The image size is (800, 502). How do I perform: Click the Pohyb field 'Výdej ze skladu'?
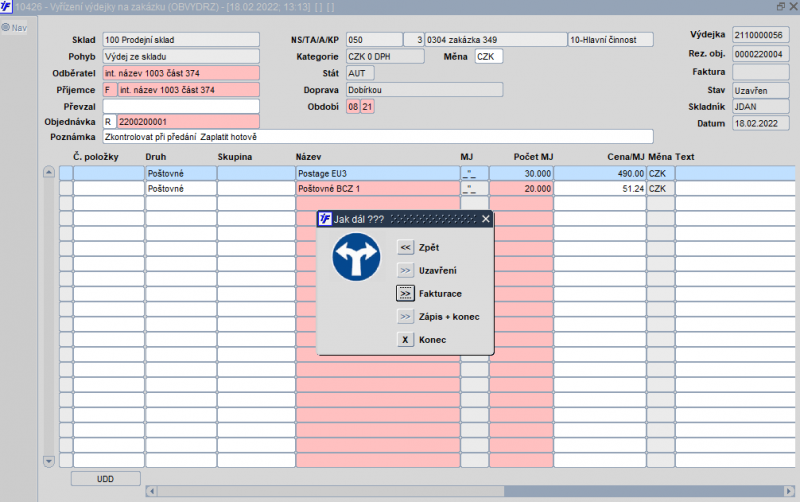(x=181, y=57)
